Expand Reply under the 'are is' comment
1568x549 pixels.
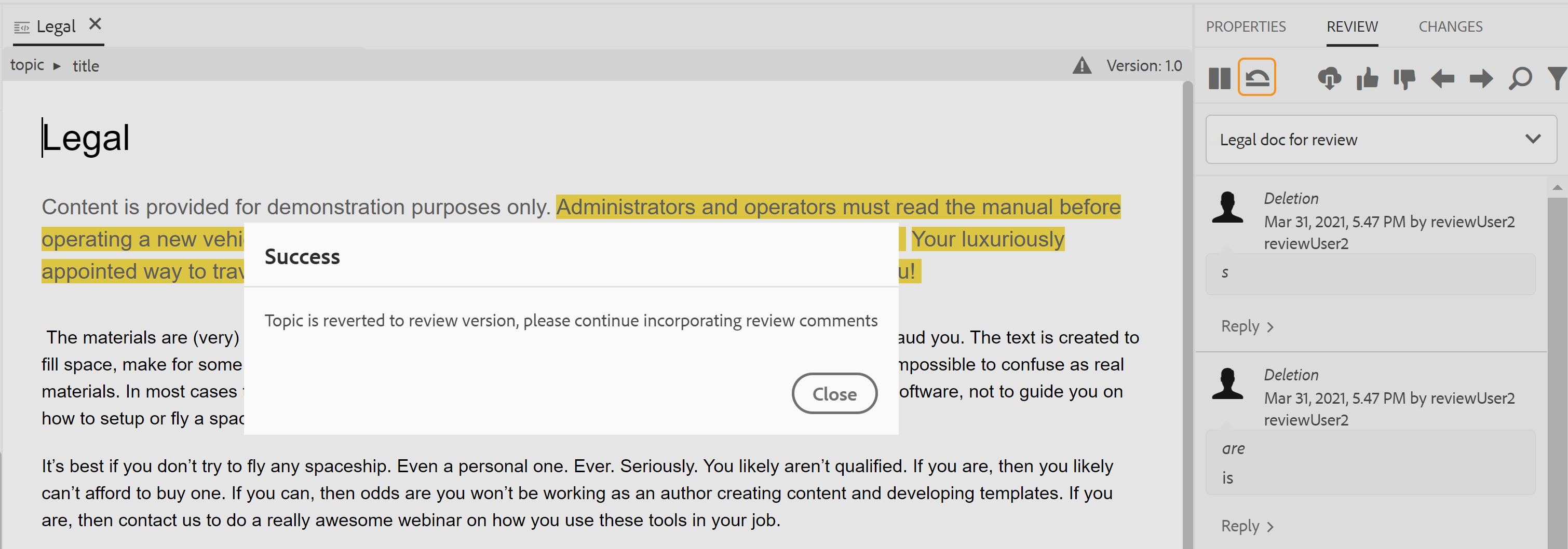point(1247,526)
